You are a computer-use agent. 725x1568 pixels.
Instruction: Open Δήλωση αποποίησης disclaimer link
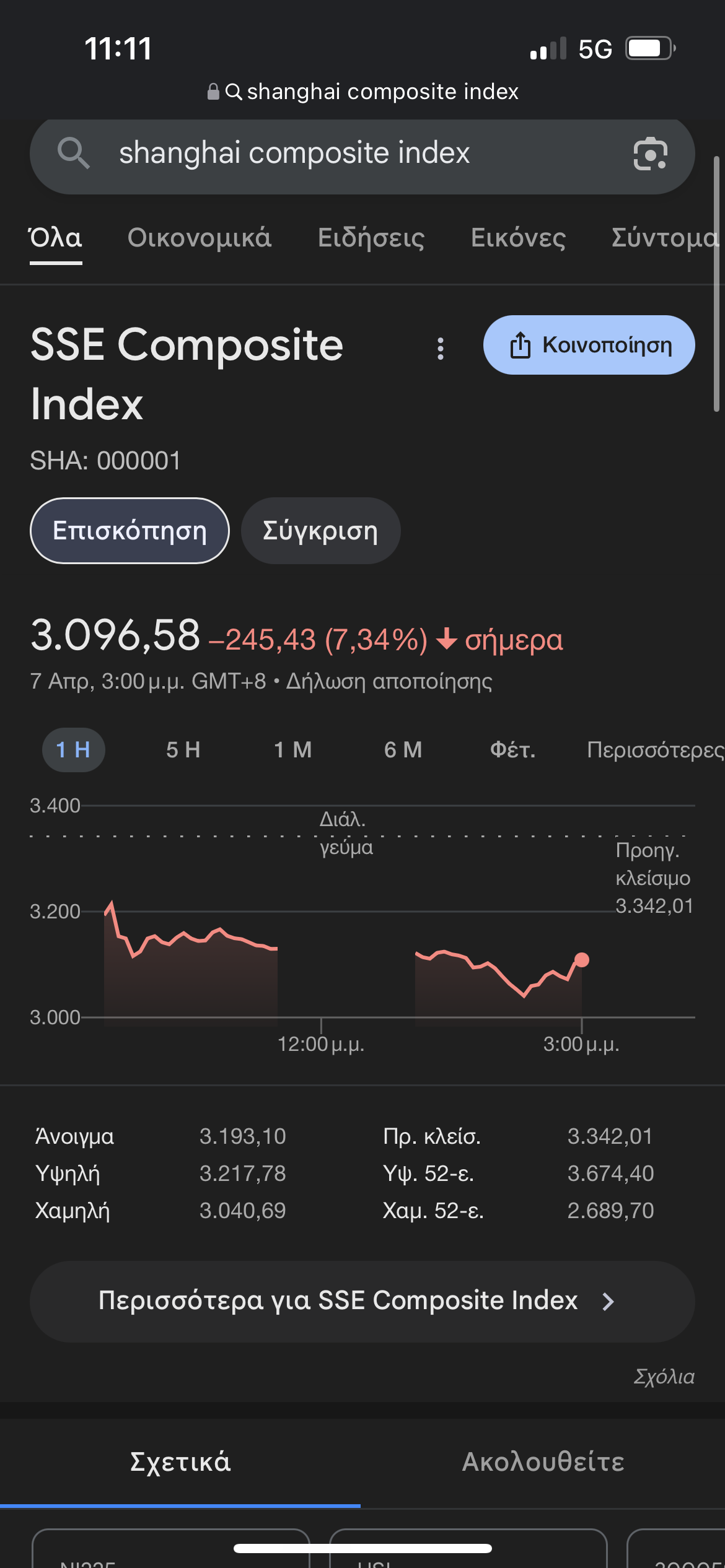(389, 681)
